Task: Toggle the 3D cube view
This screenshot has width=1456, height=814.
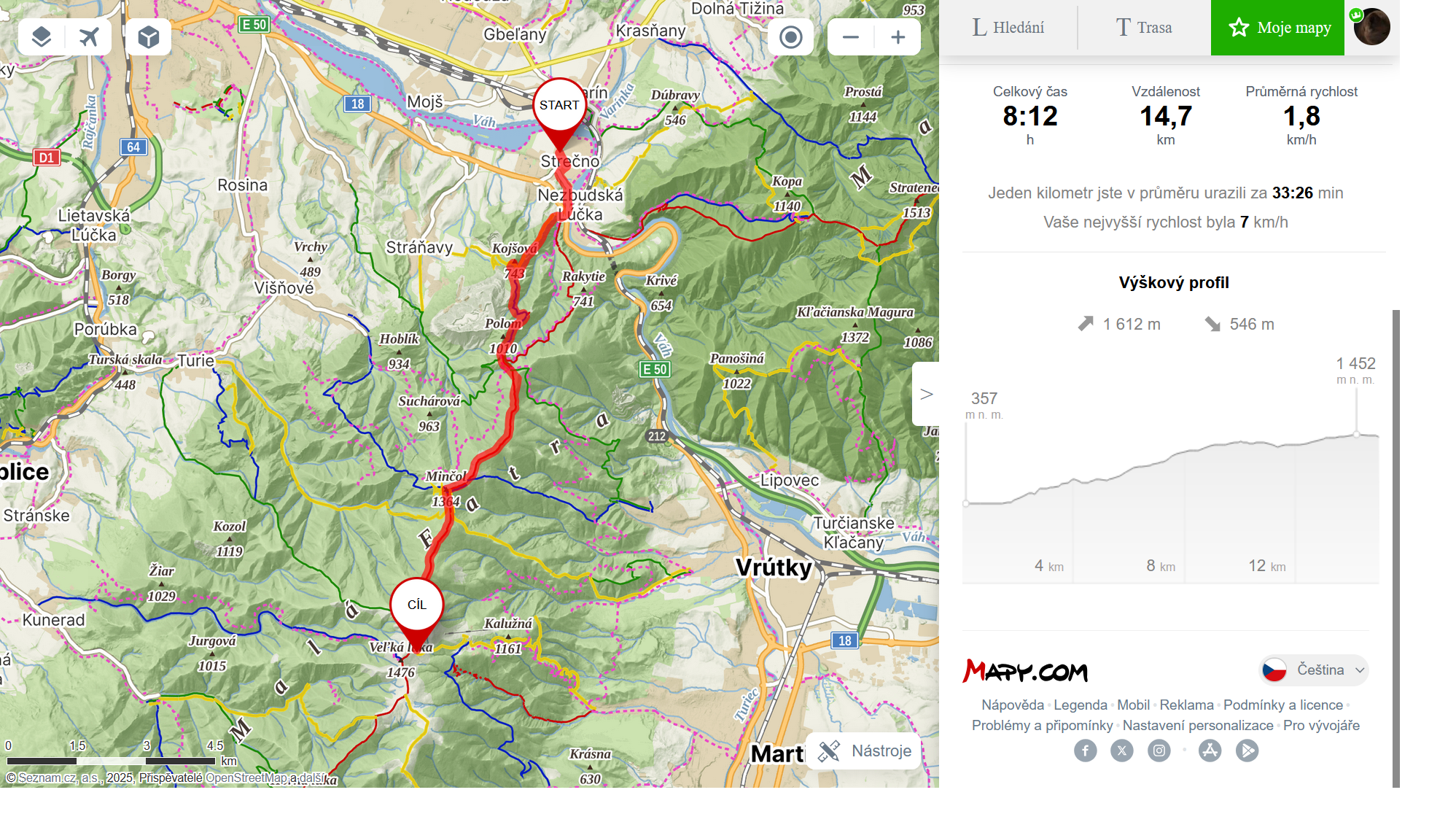Action: click(148, 36)
